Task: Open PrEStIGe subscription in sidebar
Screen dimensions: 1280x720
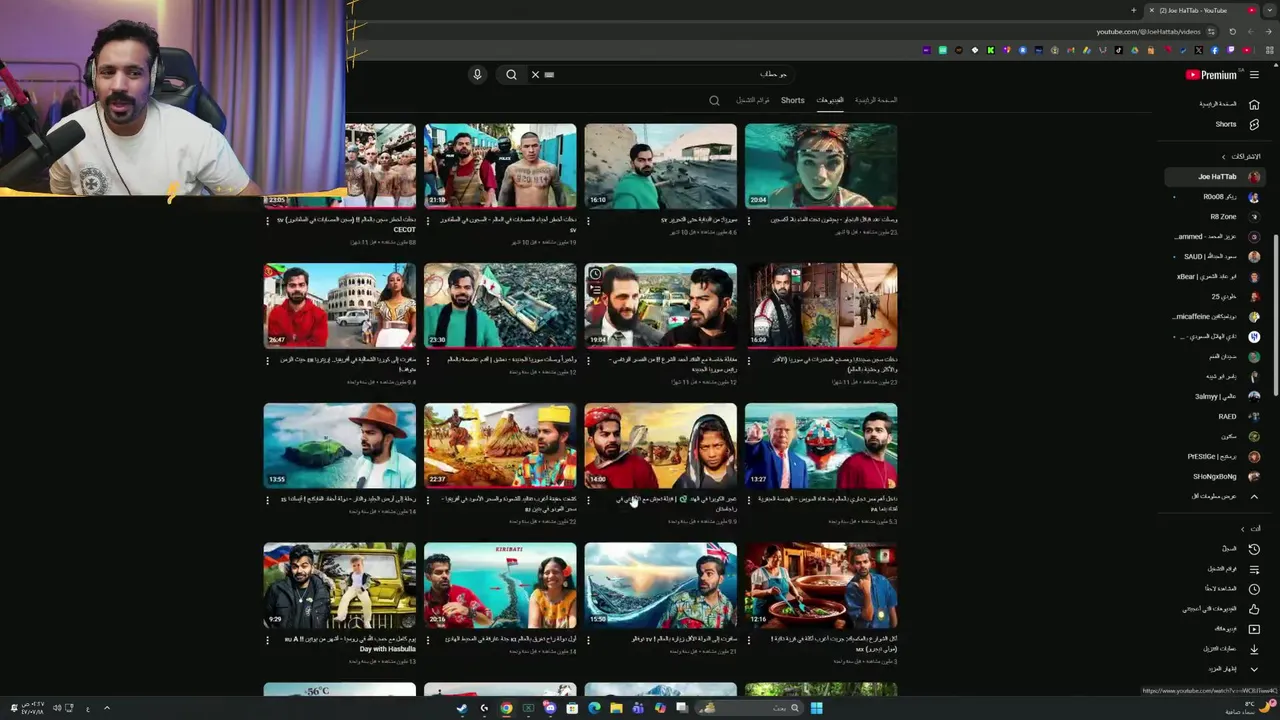Action: pyautogui.click(x=1214, y=457)
